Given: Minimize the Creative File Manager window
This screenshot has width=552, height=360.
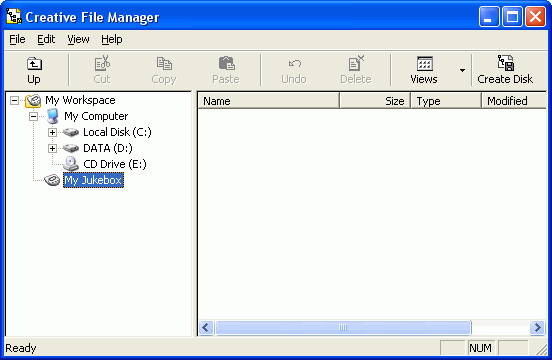Looking at the screenshot, I should [489, 17].
